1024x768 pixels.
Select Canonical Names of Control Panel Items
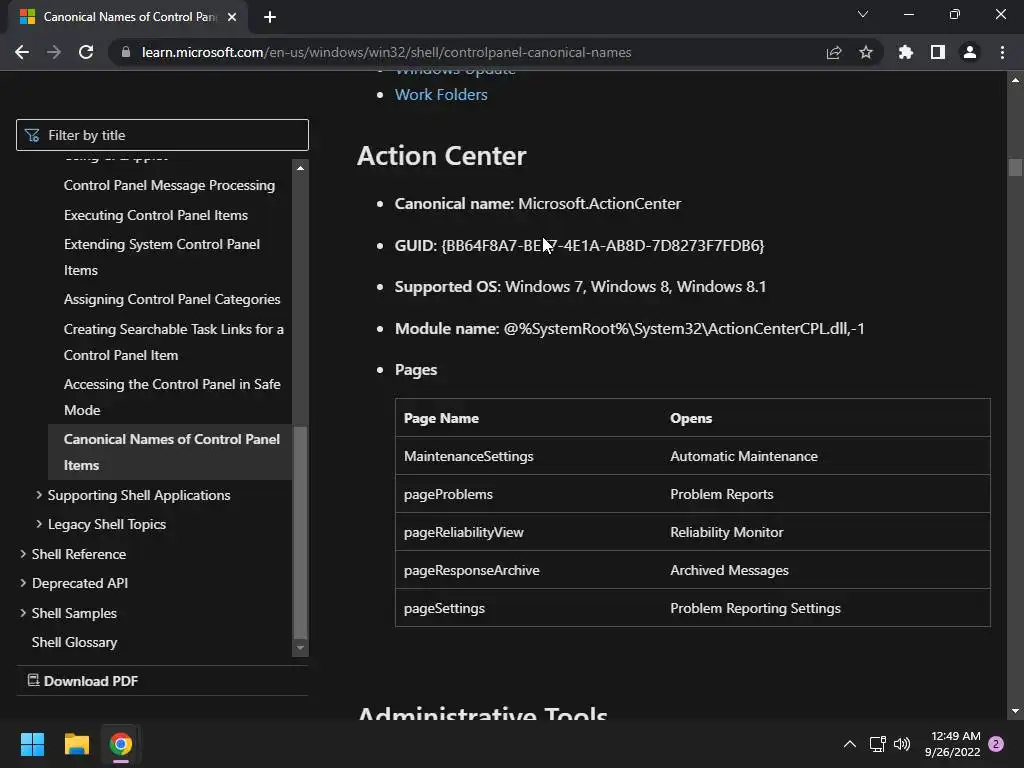(171, 452)
